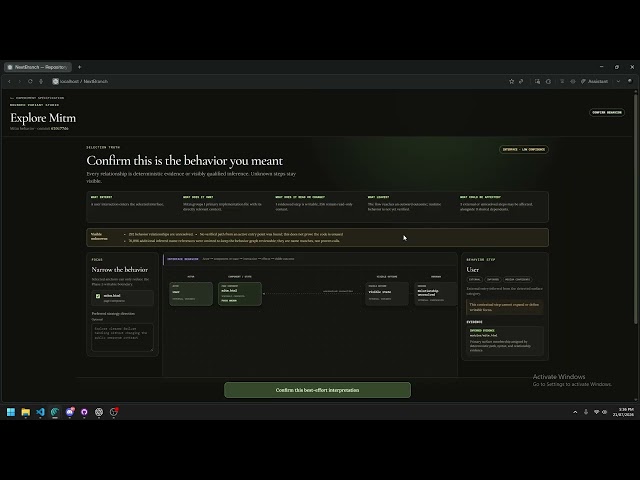
Task: Show hidden system tray icons chevron
Action: [575, 412]
